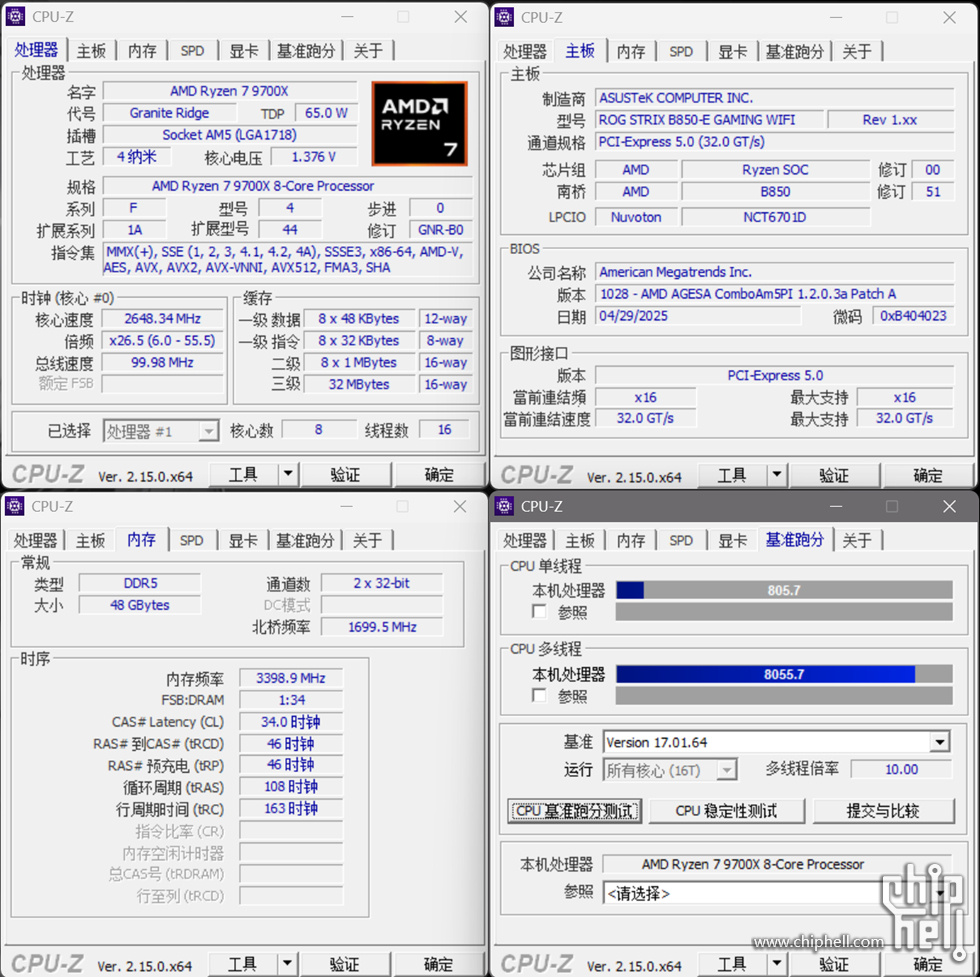Click the single-thread score bar showing 805.7
This screenshot has width=980, height=977.
coord(784,590)
